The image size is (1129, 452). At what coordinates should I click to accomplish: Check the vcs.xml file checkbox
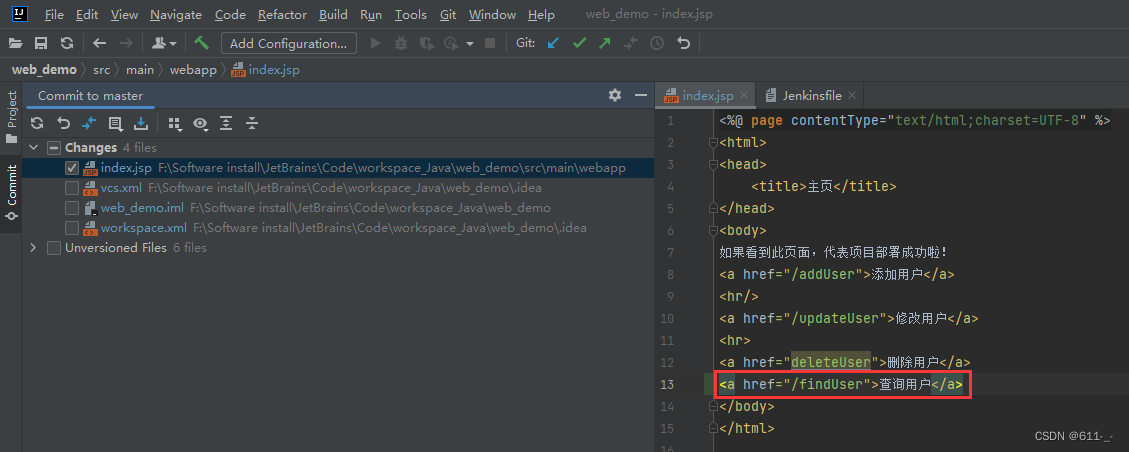(71, 188)
